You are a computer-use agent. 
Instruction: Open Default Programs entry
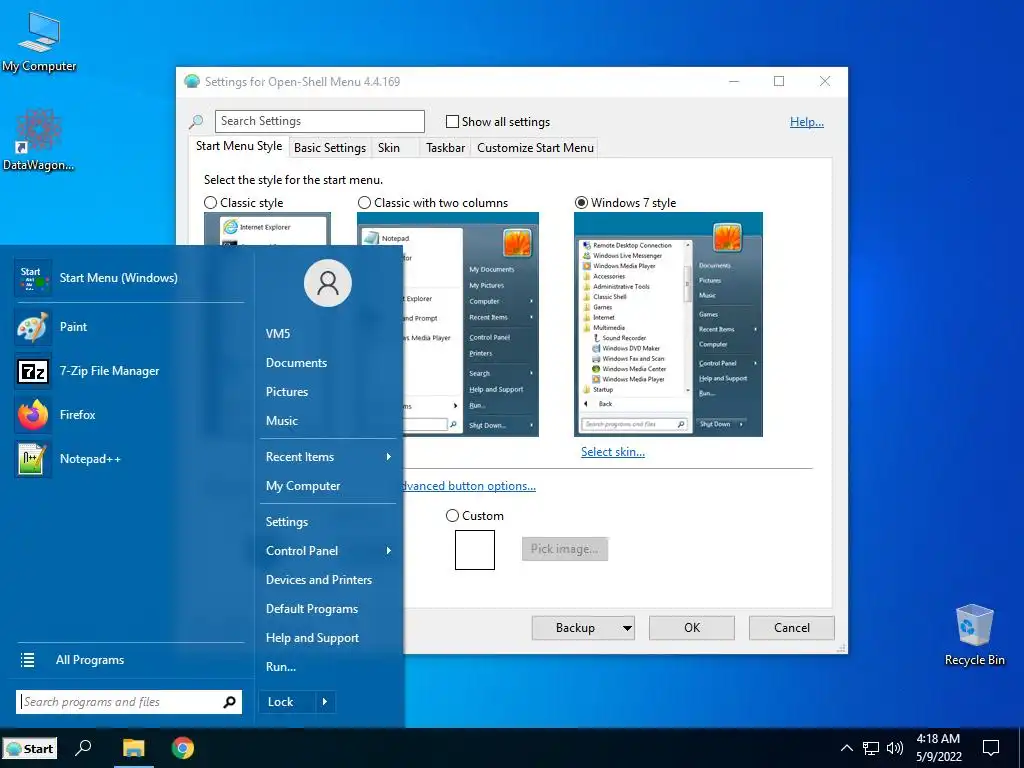[312, 609]
